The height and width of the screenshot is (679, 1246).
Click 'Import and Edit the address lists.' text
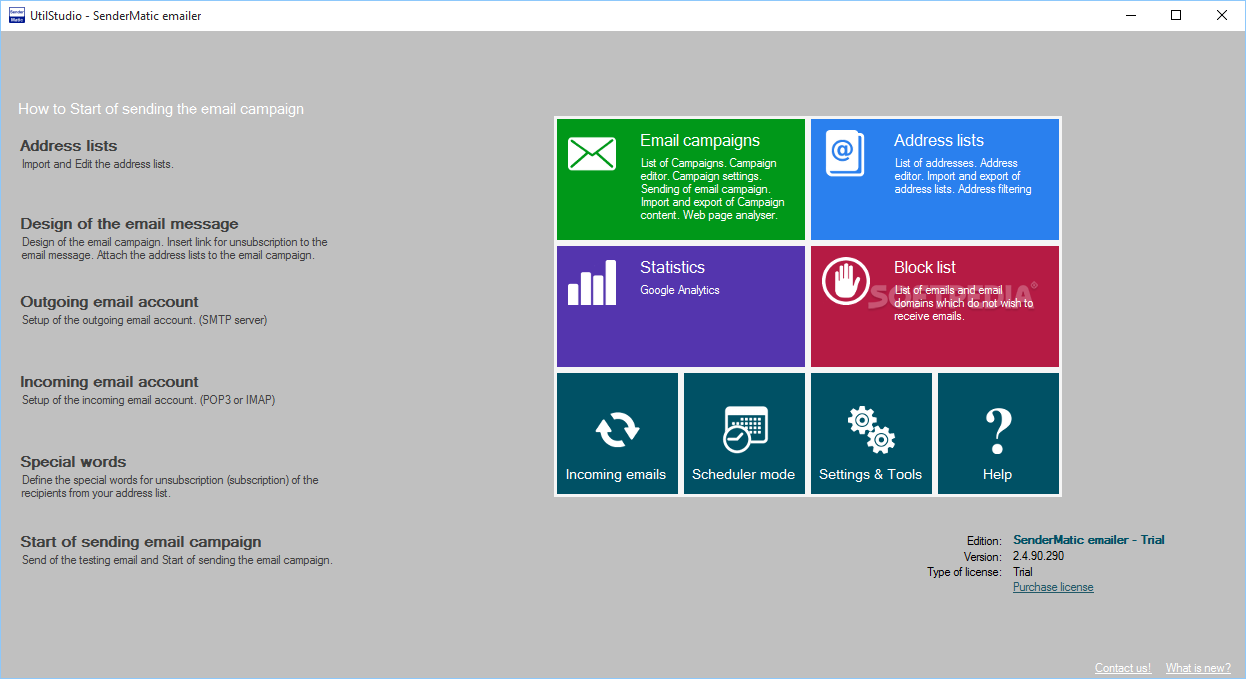98,164
